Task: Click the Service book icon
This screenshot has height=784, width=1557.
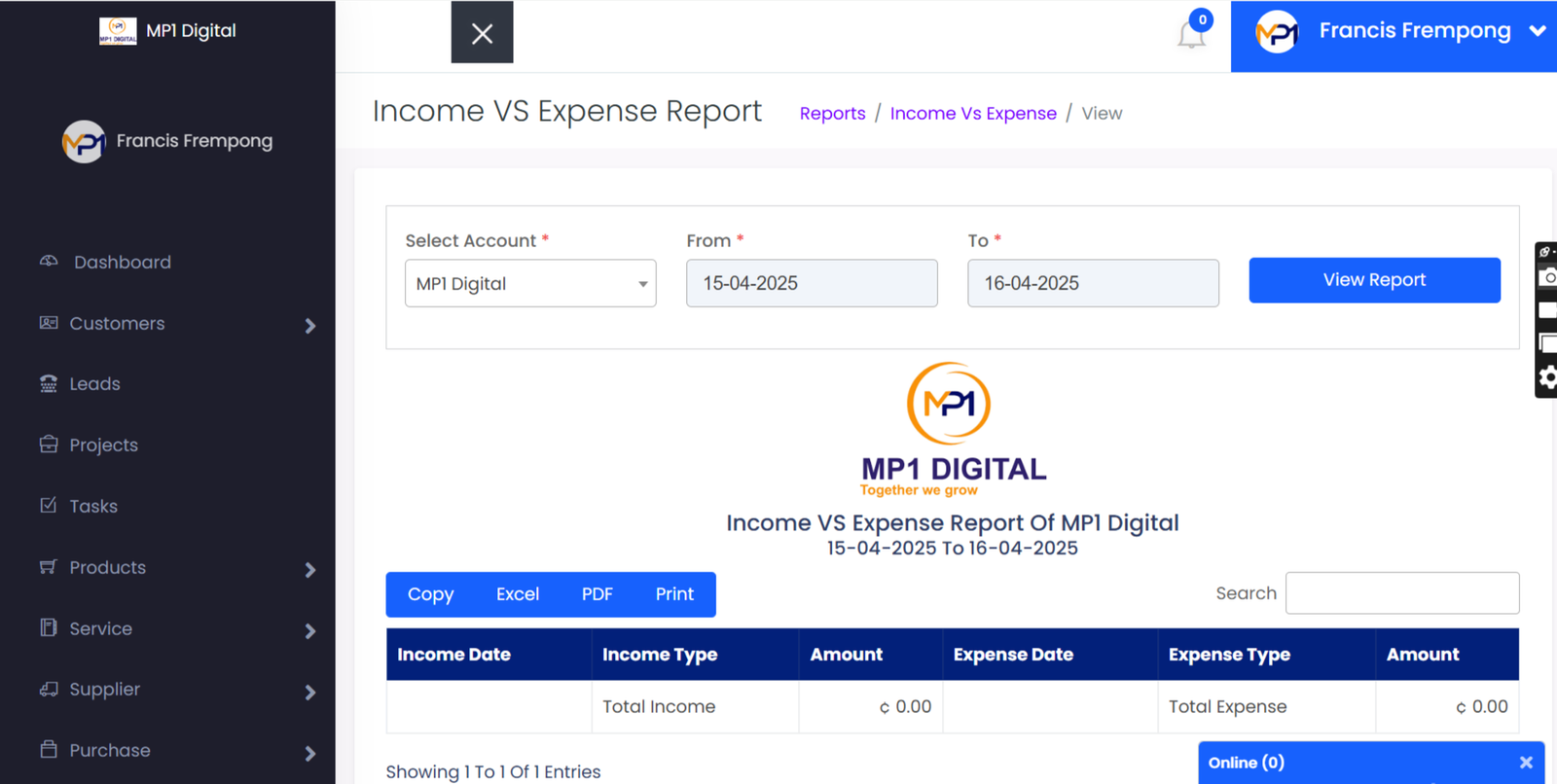Action: [49, 627]
